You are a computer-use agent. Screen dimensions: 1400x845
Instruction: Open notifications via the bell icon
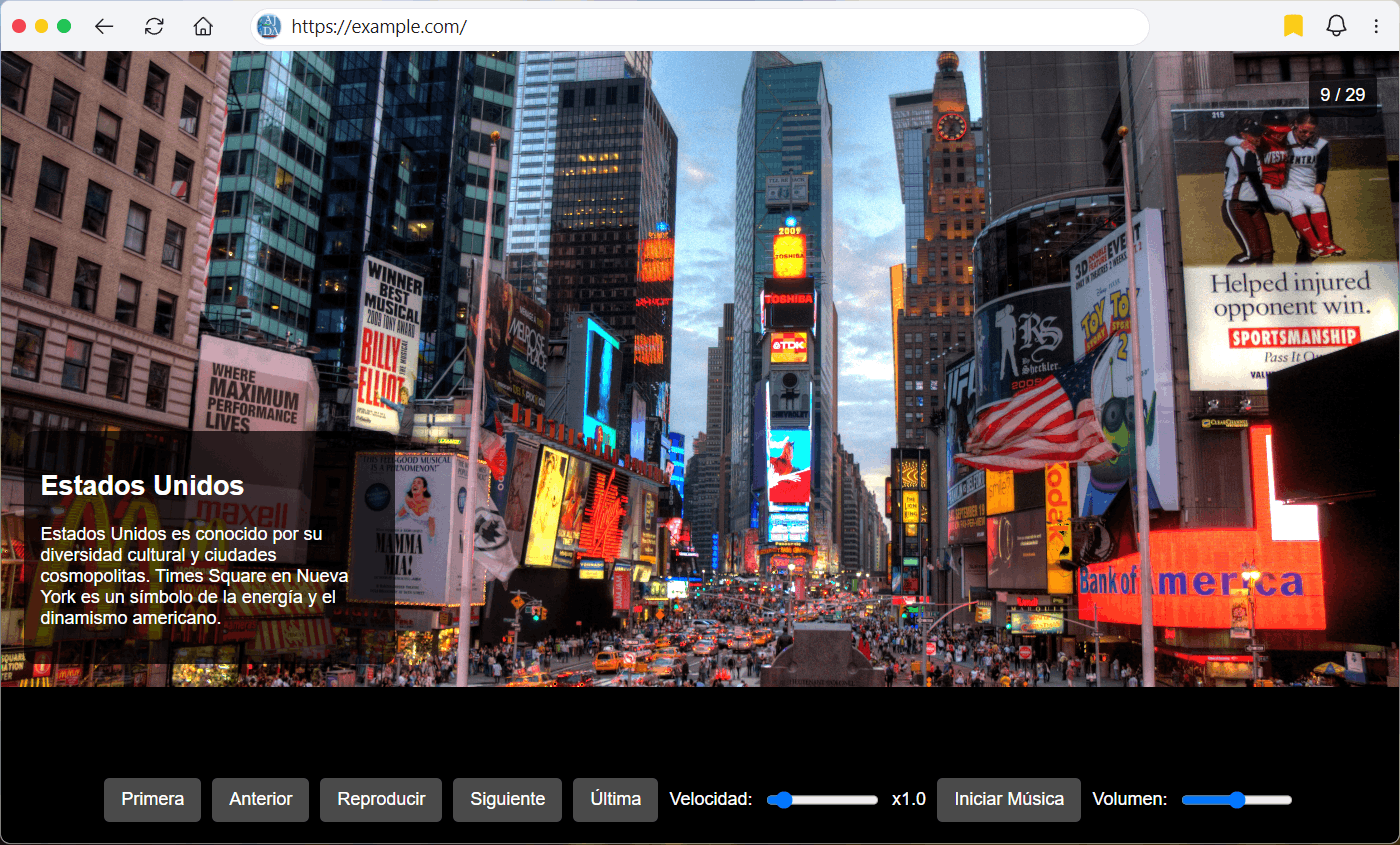(1336, 27)
